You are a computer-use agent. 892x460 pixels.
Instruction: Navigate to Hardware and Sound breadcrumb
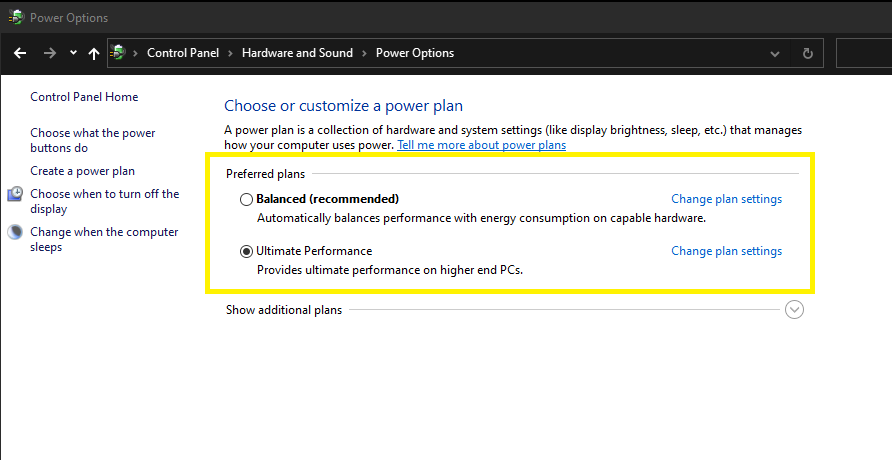pyautogui.click(x=297, y=53)
